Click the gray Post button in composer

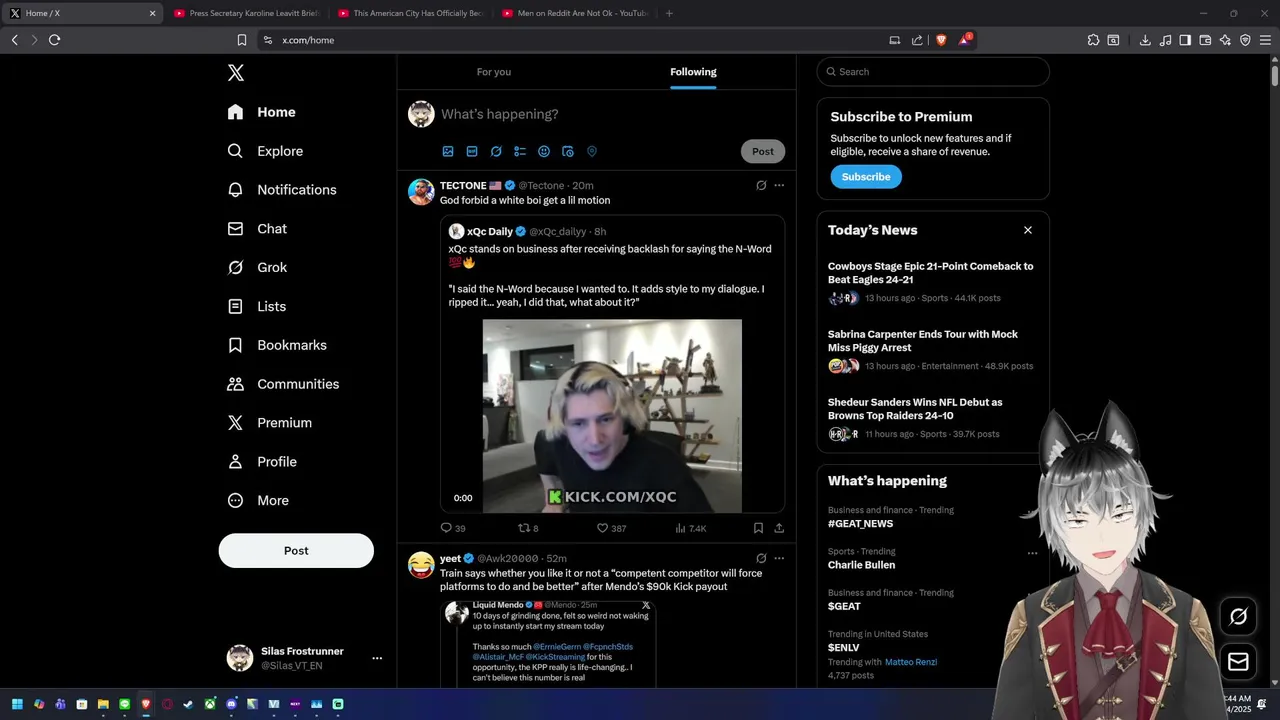pyautogui.click(x=763, y=152)
